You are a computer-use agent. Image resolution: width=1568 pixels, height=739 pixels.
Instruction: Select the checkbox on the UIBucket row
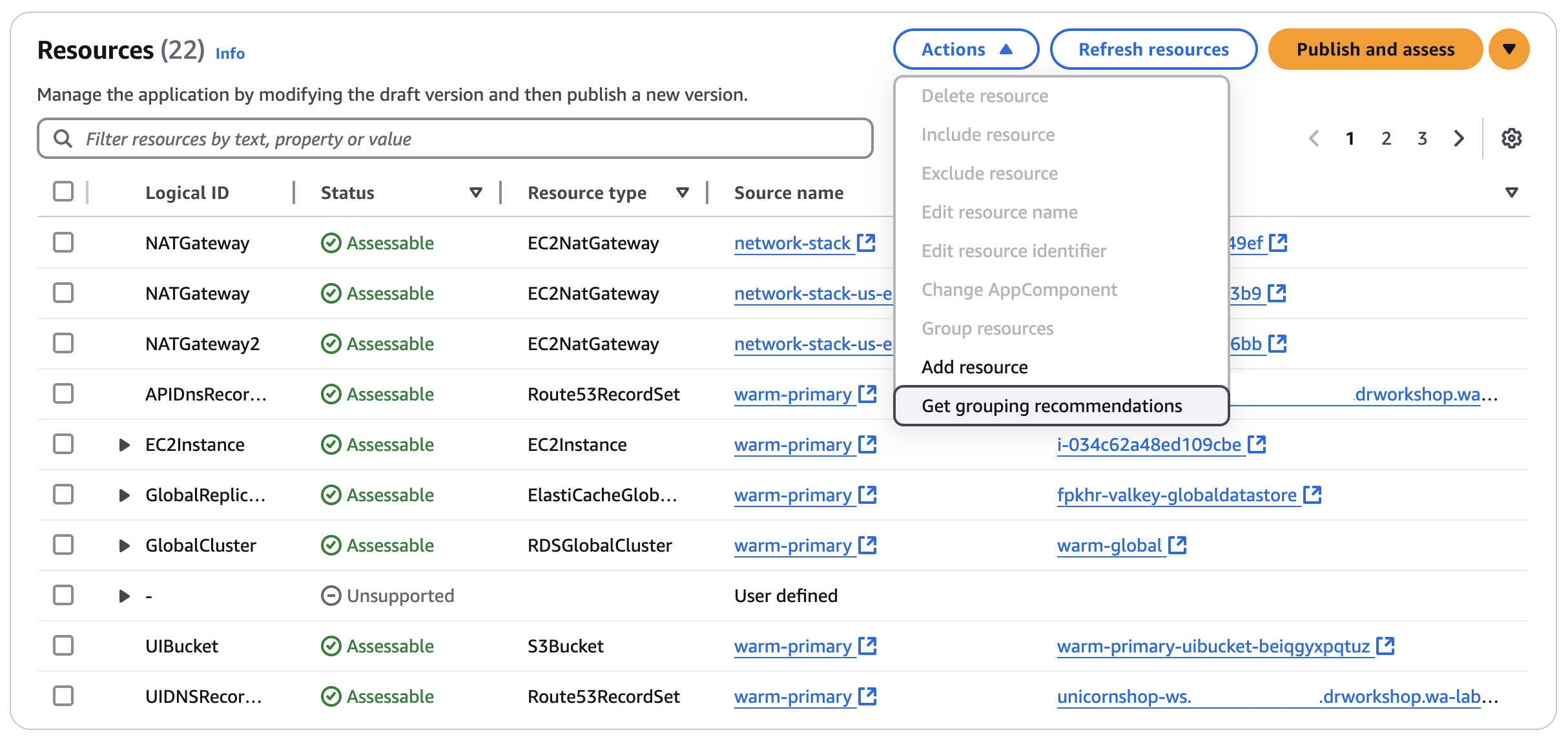[63, 645]
